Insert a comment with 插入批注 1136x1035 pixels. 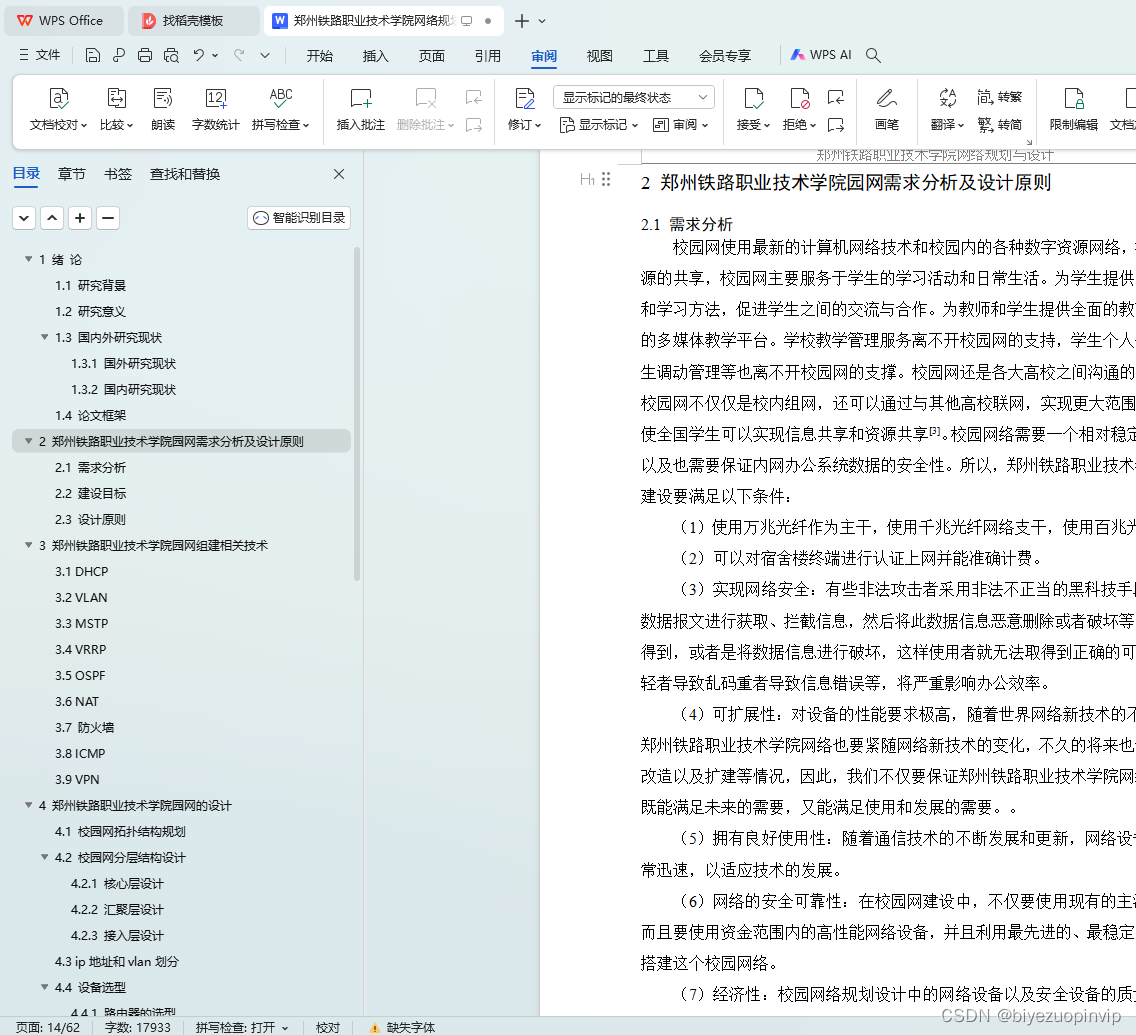pyautogui.click(x=360, y=109)
